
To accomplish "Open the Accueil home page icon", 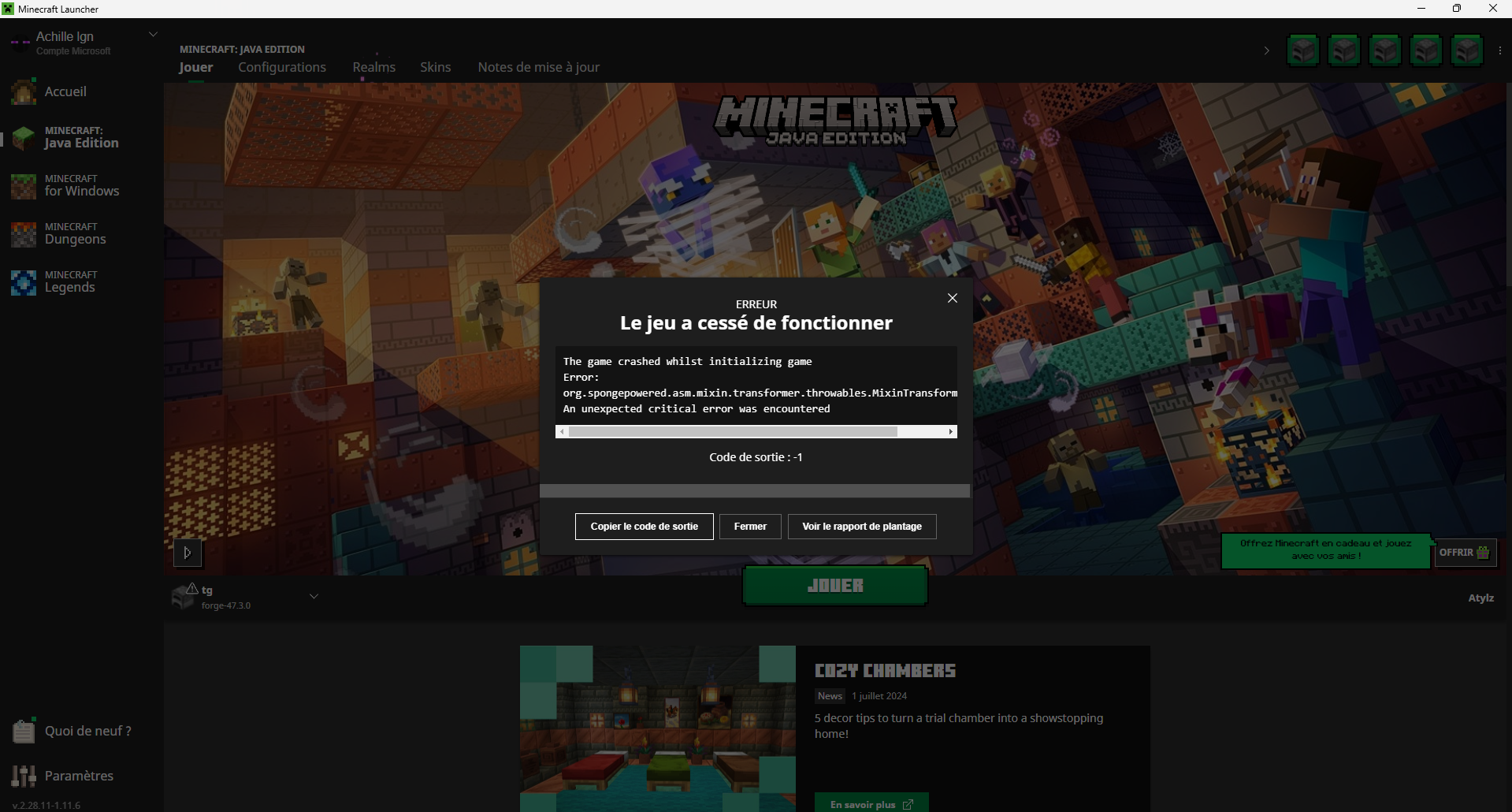I will pos(24,91).
